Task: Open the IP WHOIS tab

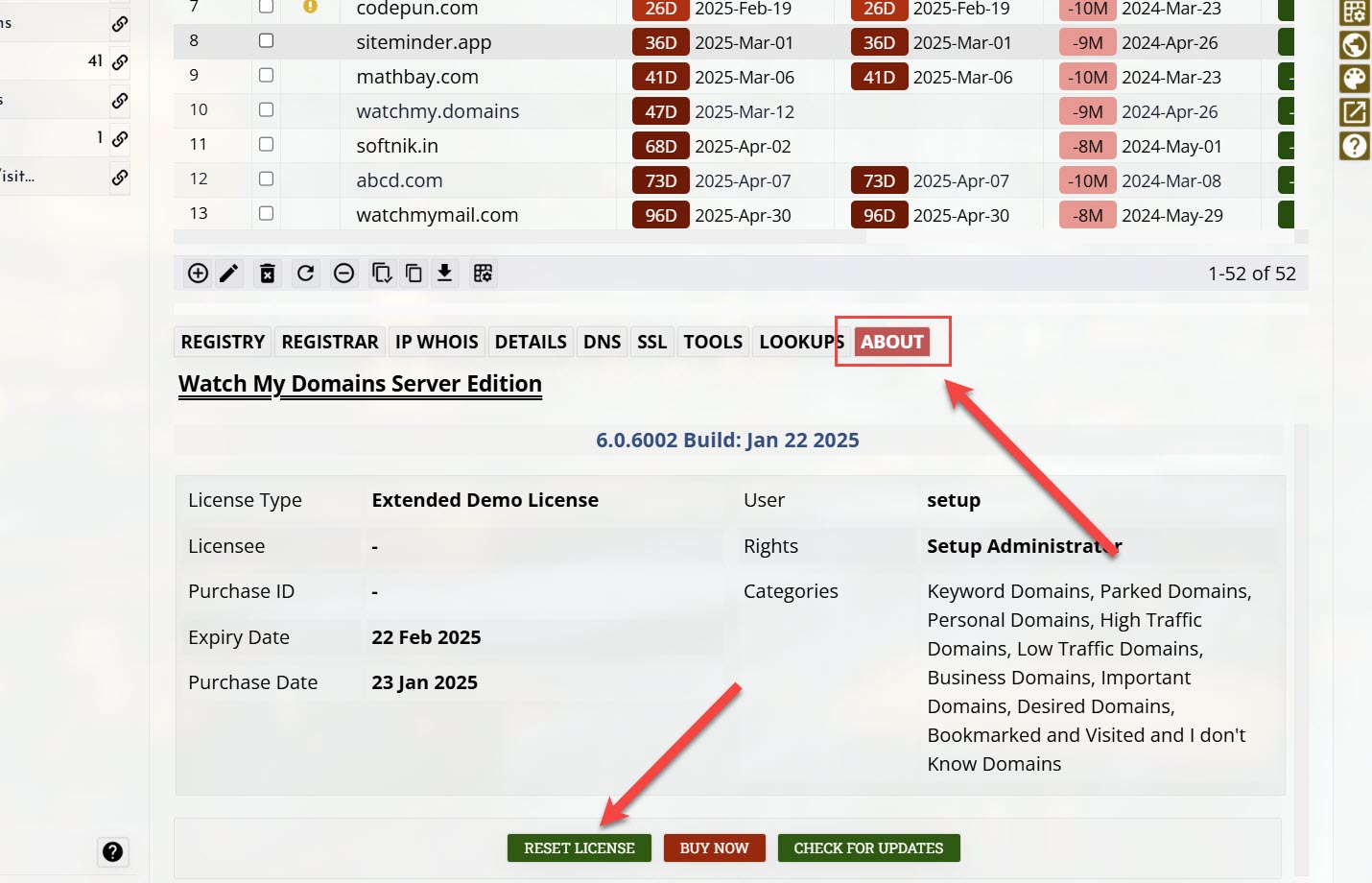Action: [437, 342]
